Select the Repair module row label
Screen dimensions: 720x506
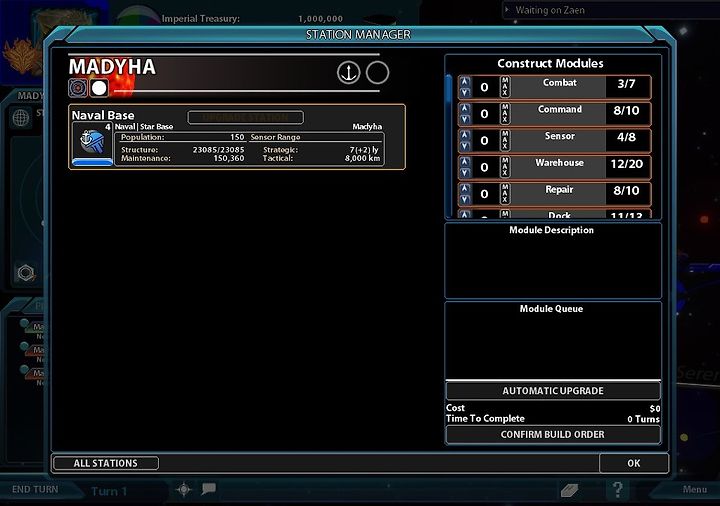point(559,189)
